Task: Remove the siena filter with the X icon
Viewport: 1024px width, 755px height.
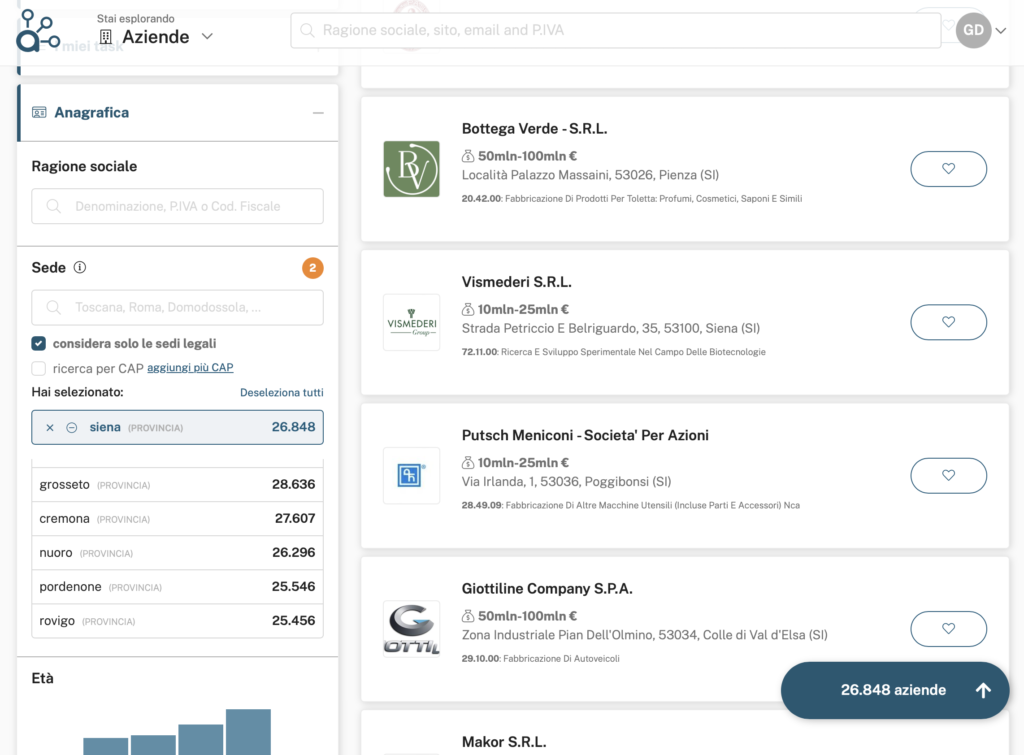Action: (50, 428)
